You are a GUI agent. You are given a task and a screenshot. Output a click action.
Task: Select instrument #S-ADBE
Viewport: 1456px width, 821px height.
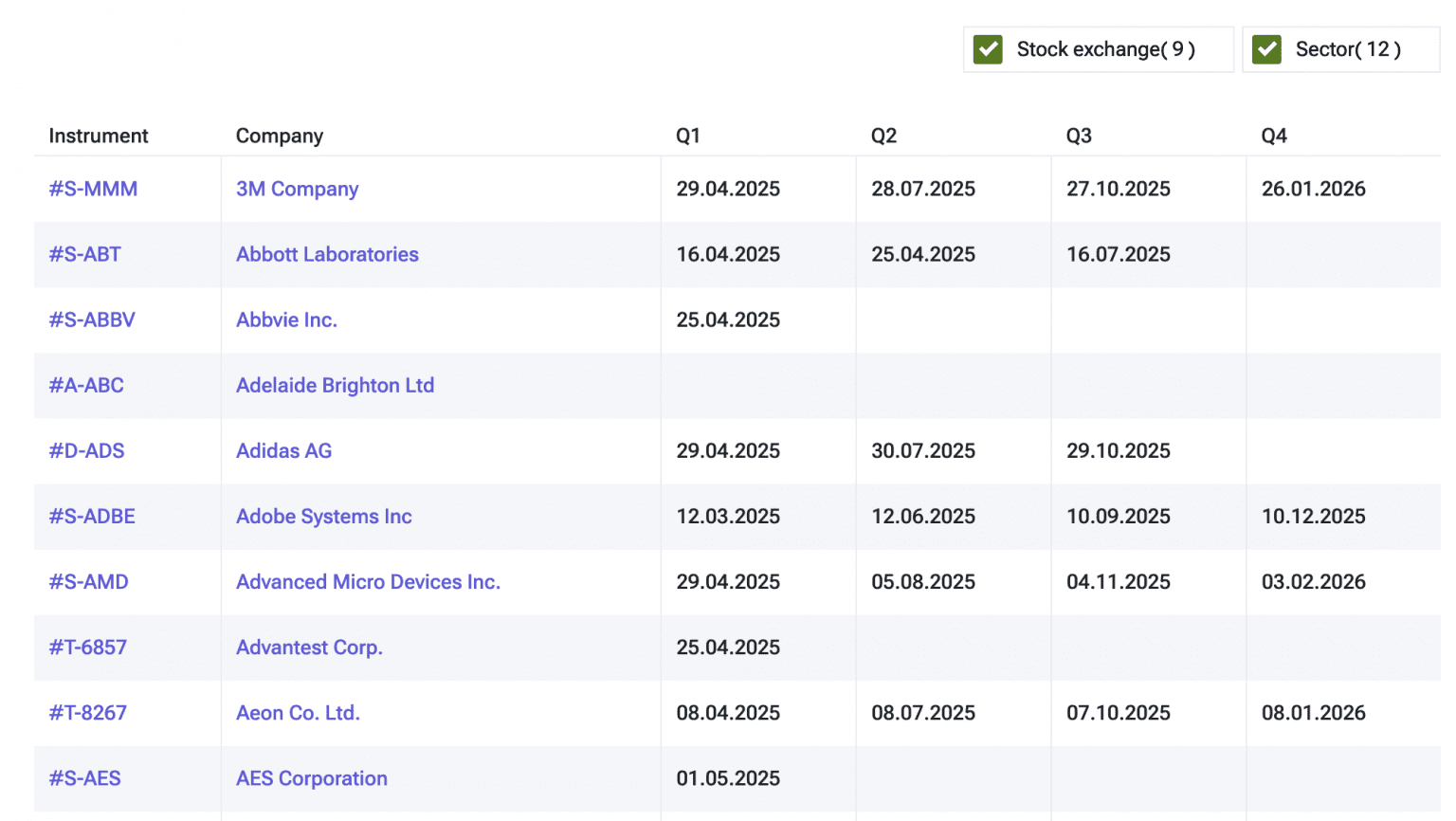point(92,516)
